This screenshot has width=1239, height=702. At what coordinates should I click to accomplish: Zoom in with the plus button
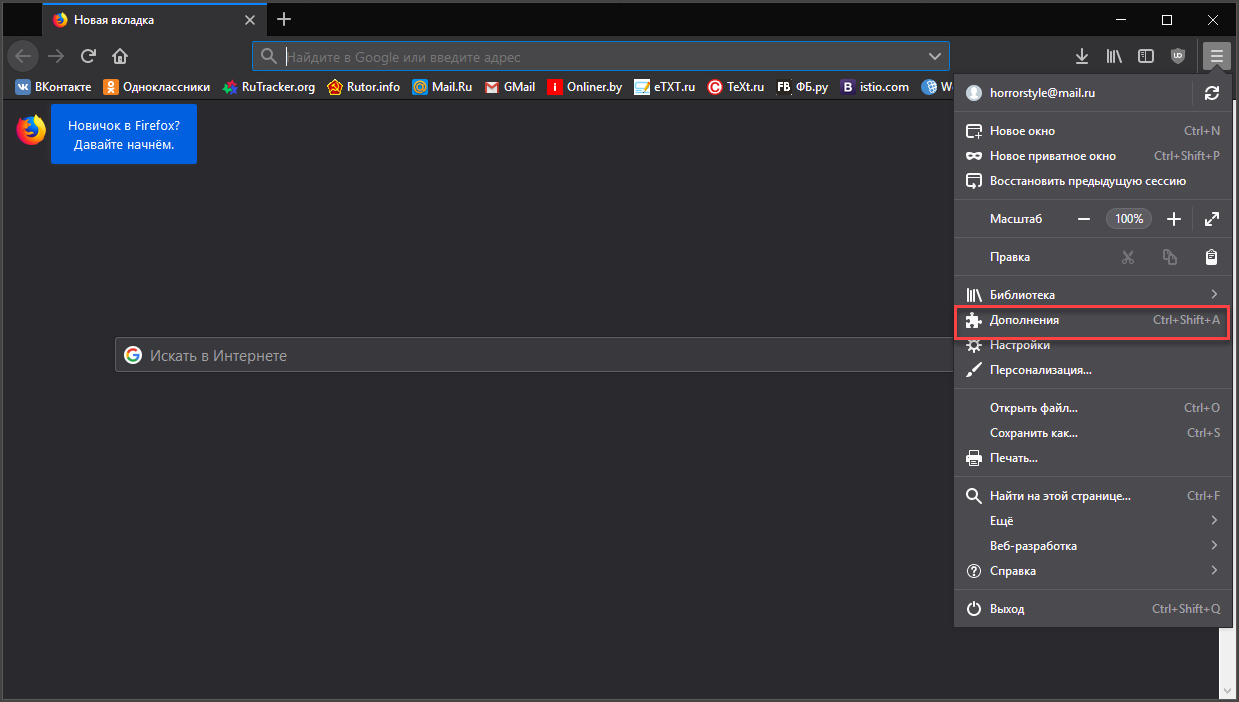coord(1174,219)
